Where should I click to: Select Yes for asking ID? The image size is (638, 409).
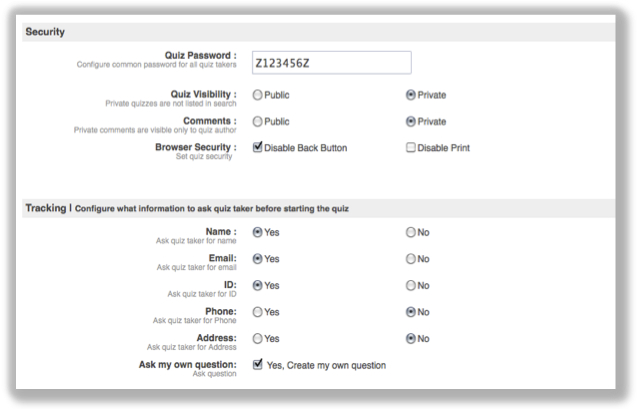[x=258, y=285]
